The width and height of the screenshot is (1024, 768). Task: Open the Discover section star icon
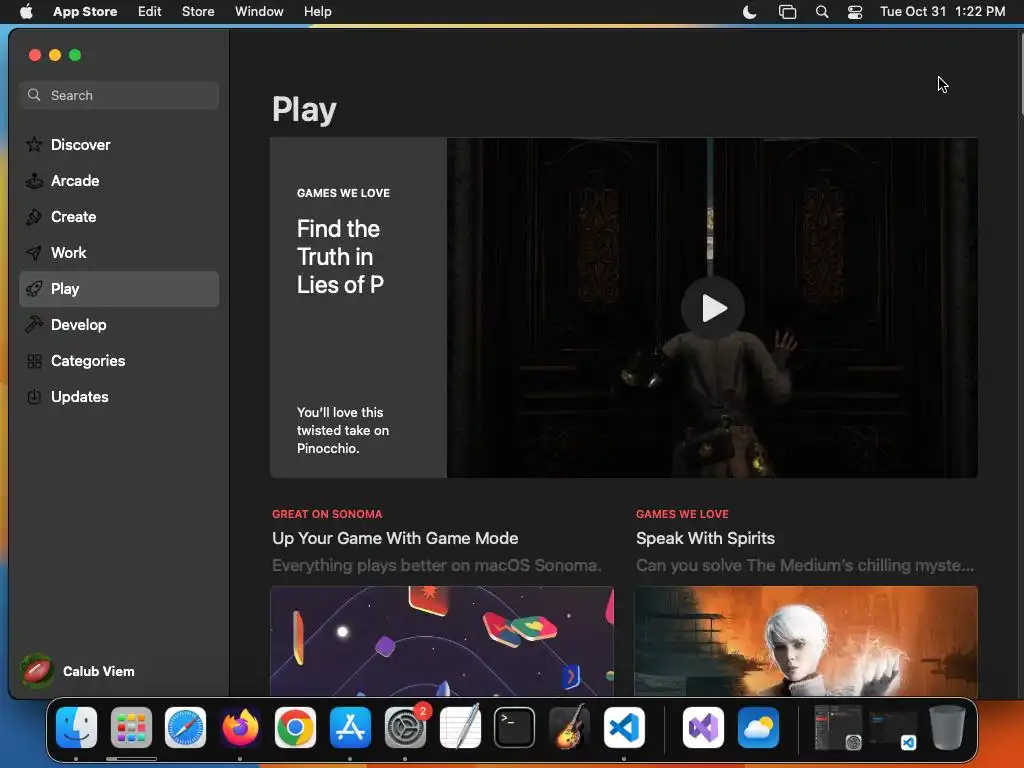[34, 144]
